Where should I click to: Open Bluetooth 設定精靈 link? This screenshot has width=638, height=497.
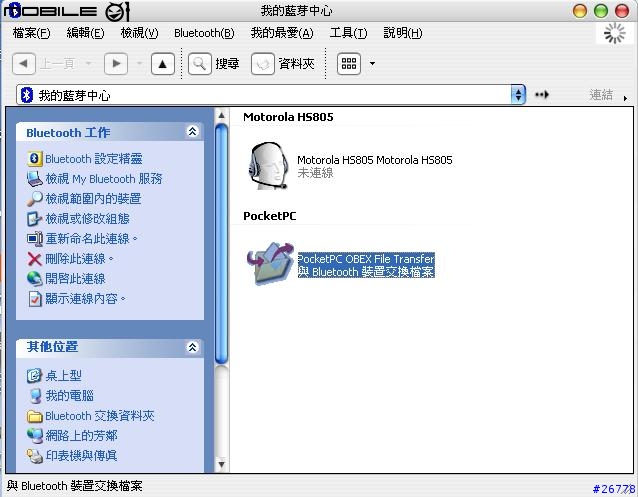[x=94, y=159]
